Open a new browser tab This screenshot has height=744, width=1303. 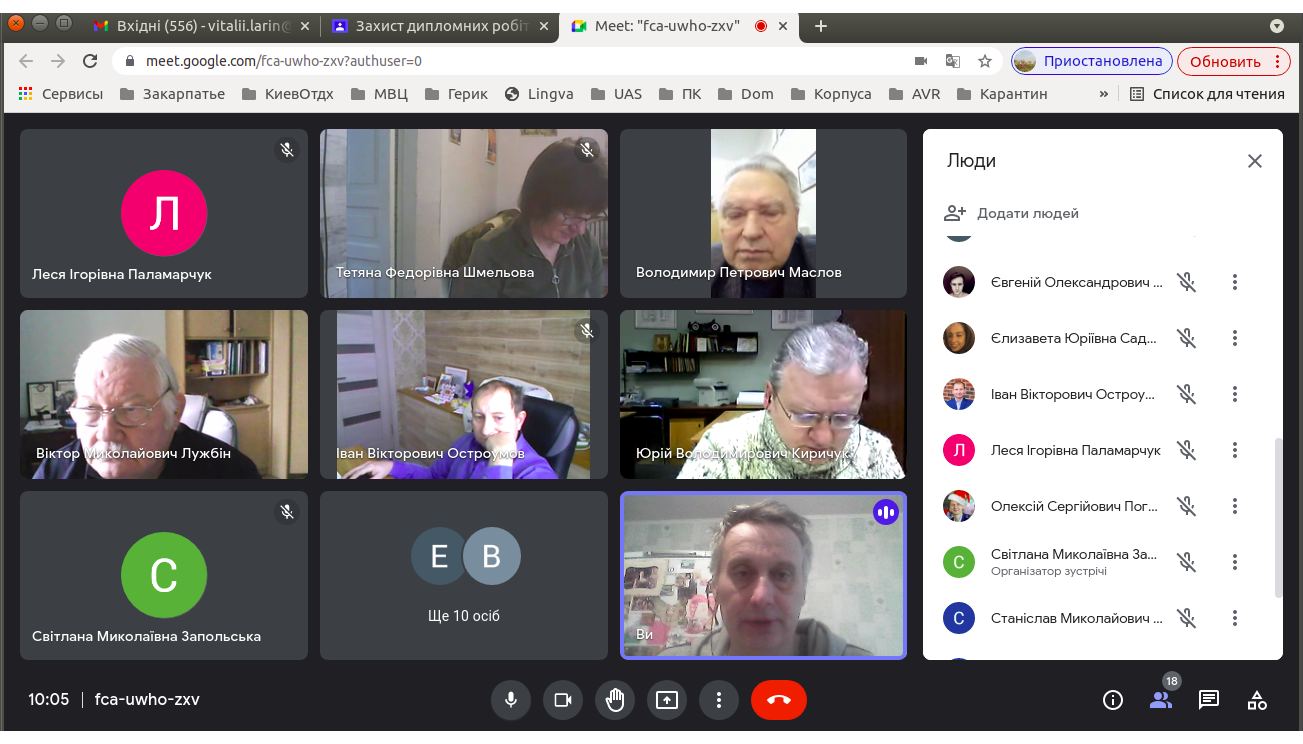point(821,26)
